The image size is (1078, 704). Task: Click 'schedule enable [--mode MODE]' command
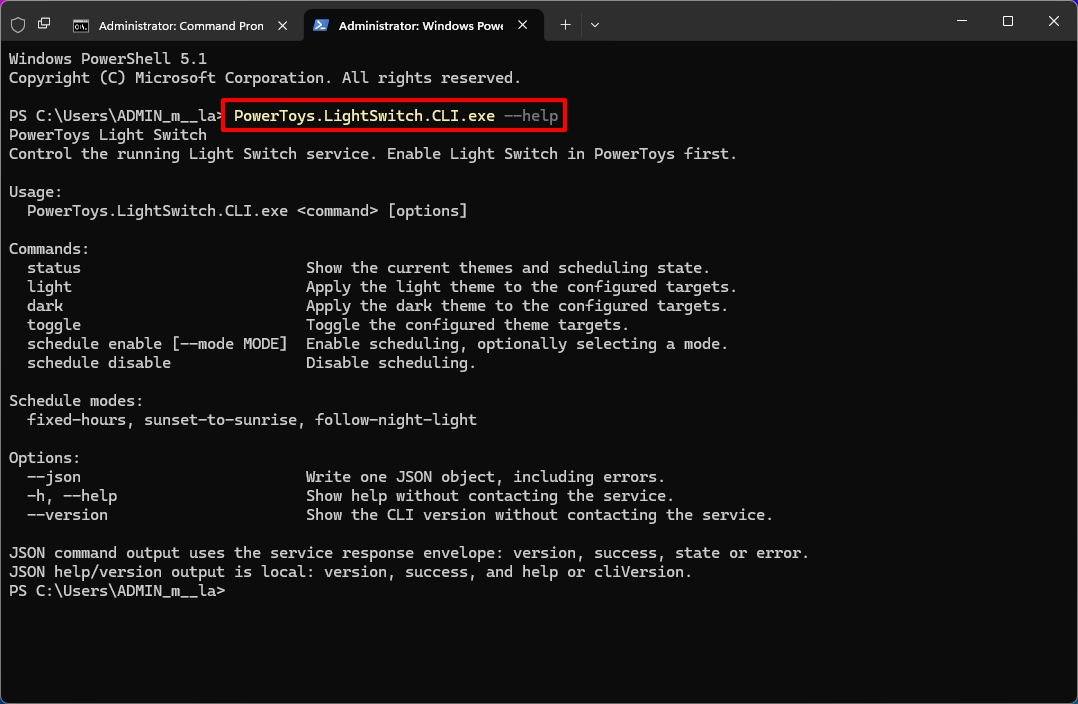[x=157, y=344]
